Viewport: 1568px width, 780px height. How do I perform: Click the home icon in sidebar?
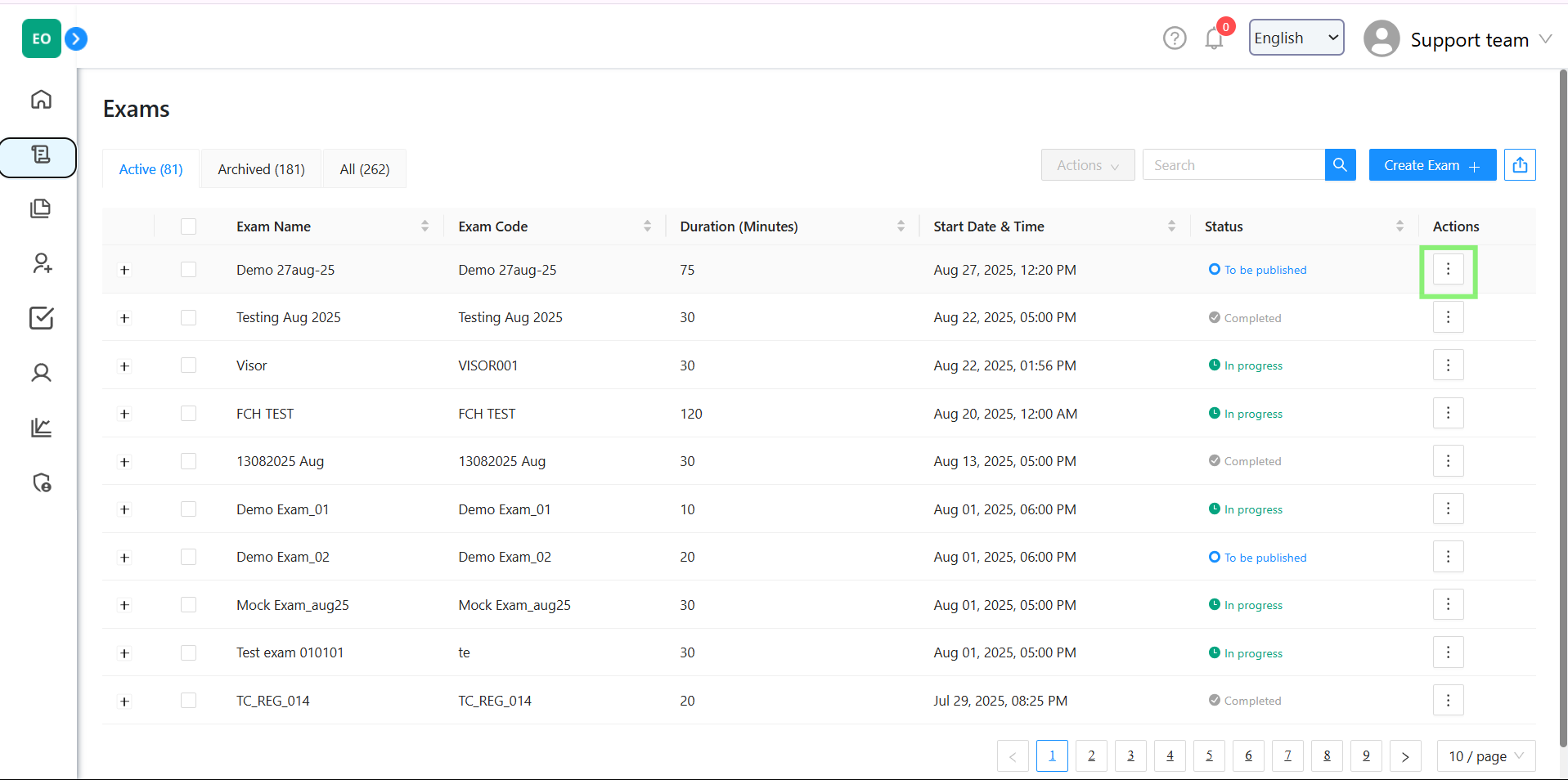point(41,100)
